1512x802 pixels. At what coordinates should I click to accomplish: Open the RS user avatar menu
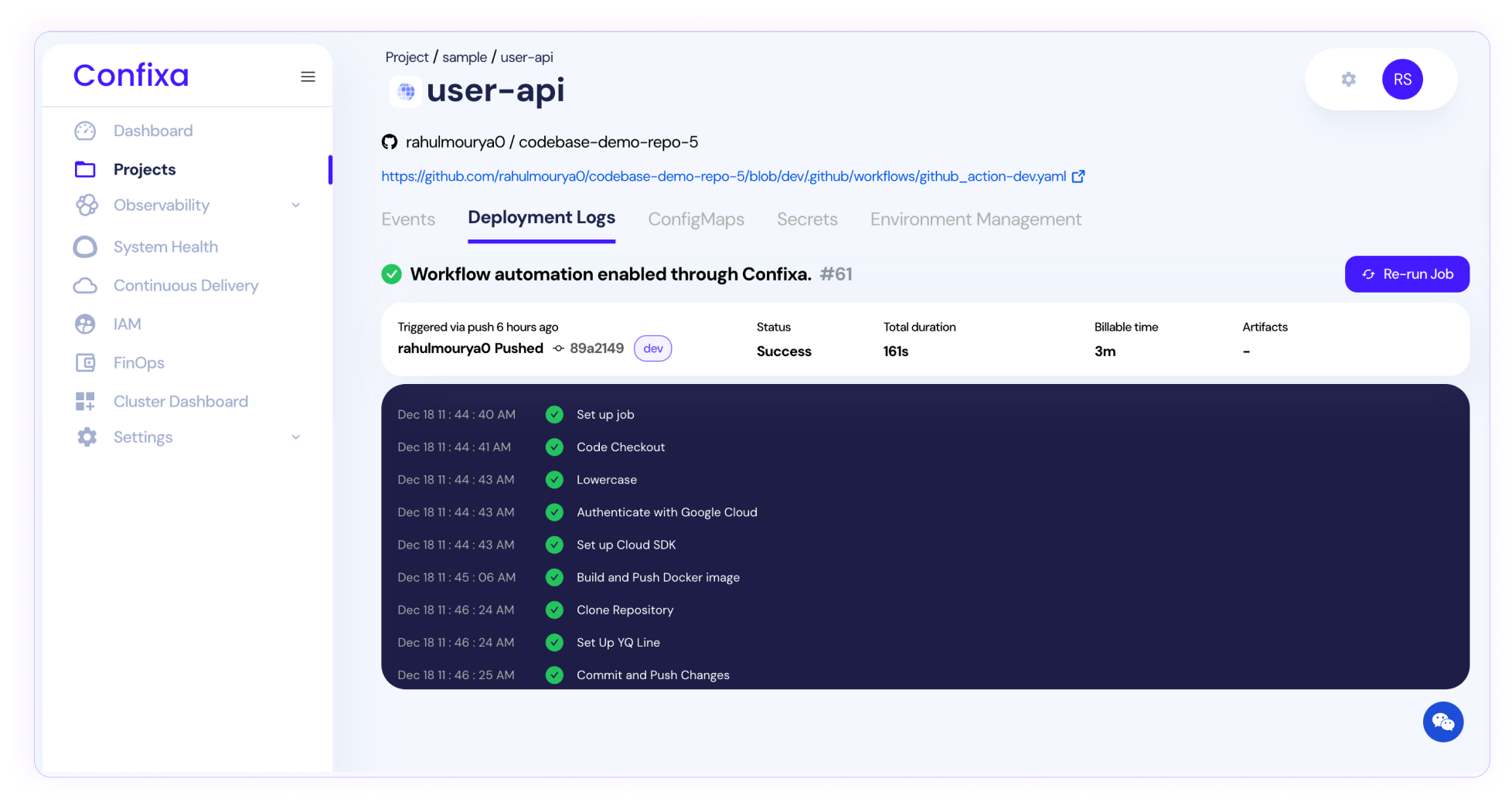tap(1401, 80)
